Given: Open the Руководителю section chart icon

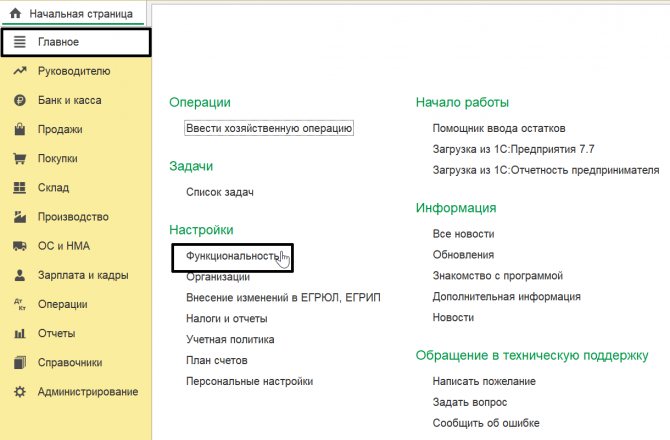Looking at the screenshot, I should [x=20, y=71].
